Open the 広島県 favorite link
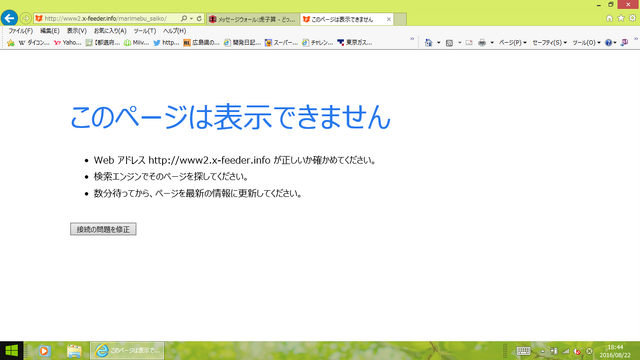The image size is (640, 360). tap(202, 42)
